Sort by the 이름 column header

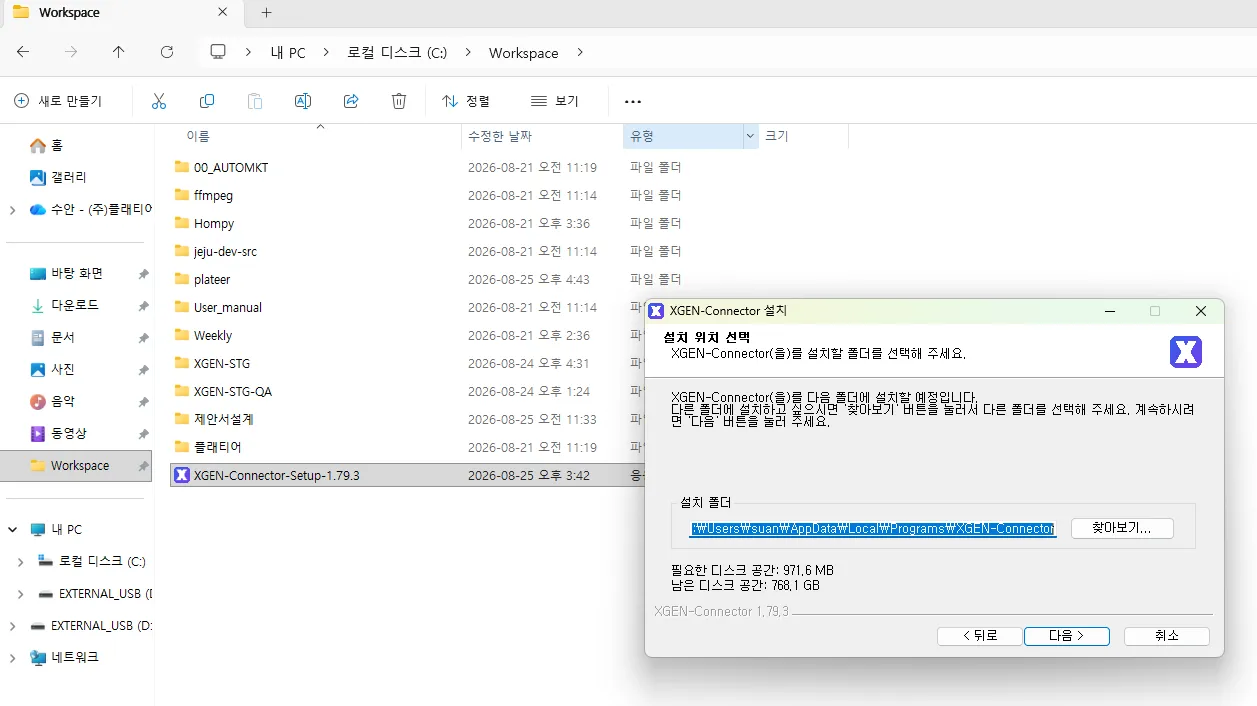(198, 136)
